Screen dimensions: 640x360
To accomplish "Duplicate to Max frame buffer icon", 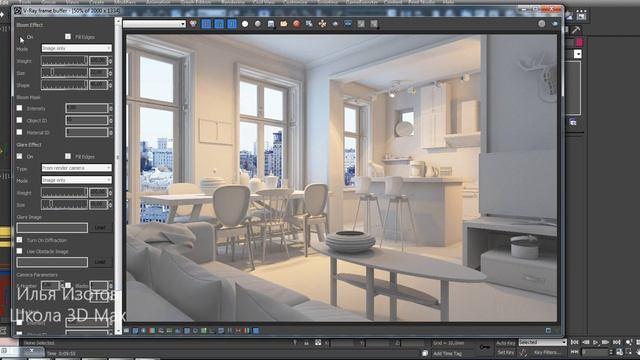I will point(309,24).
